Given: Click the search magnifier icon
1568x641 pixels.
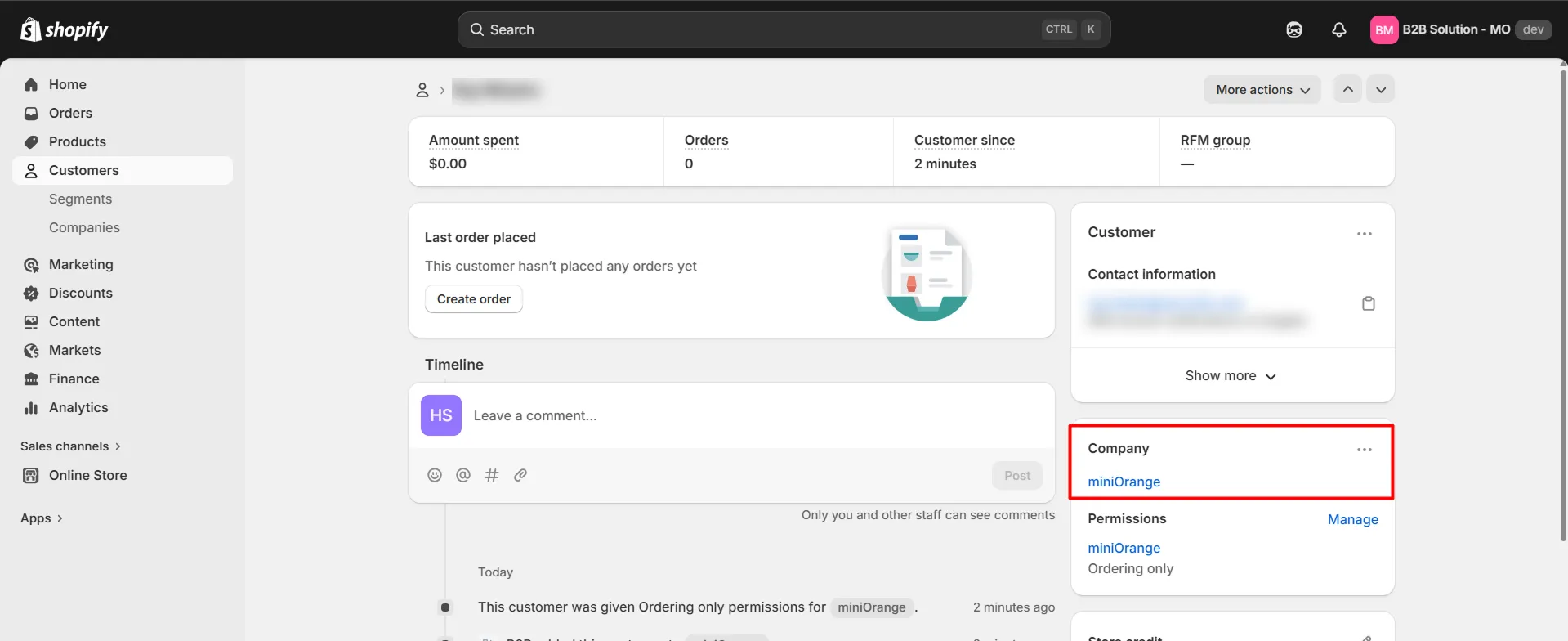Looking at the screenshot, I should [x=477, y=29].
